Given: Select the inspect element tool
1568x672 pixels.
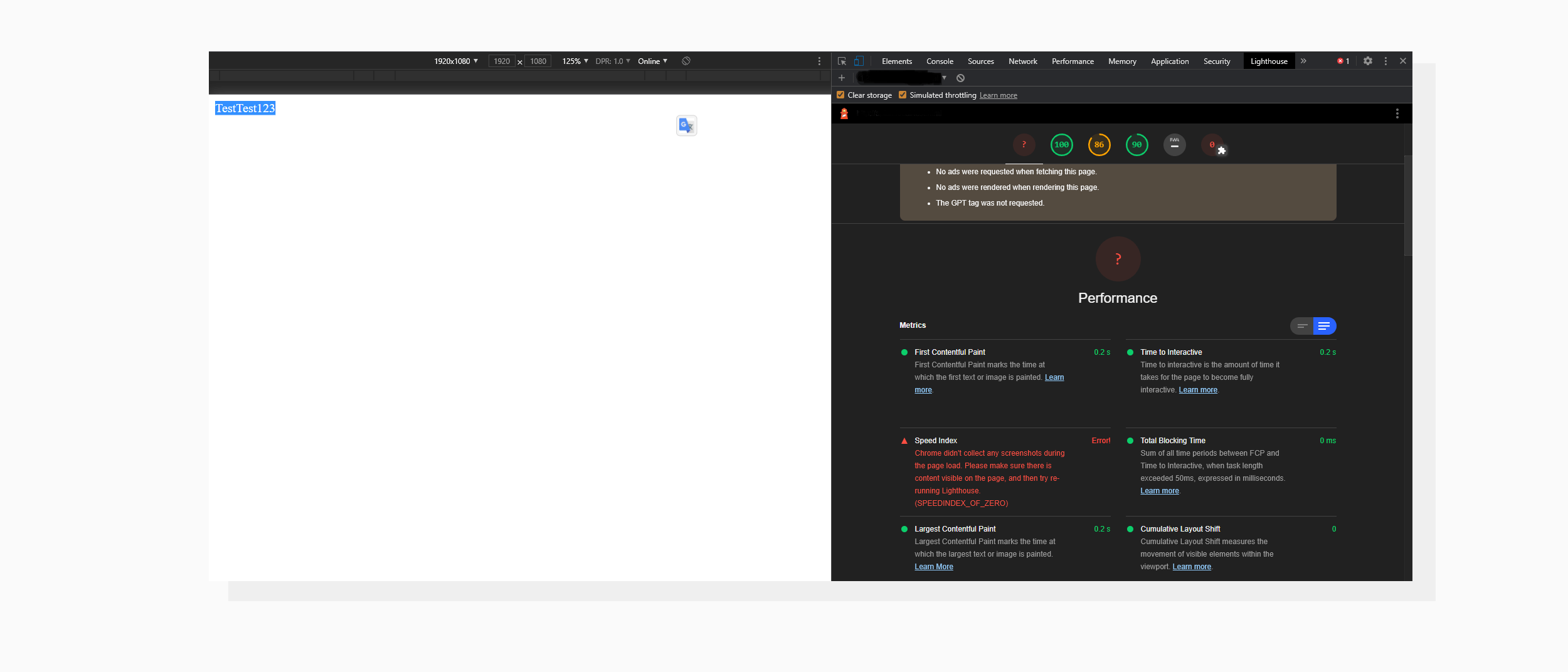Looking at the screenshot, I should [842, 61].
